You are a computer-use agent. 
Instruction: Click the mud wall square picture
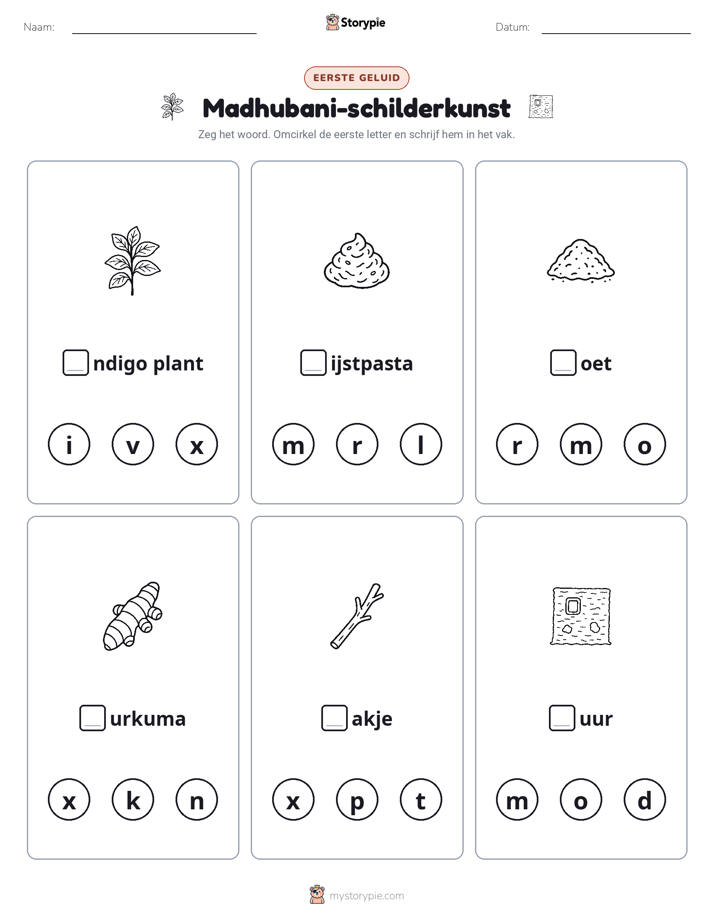(581, 616)
